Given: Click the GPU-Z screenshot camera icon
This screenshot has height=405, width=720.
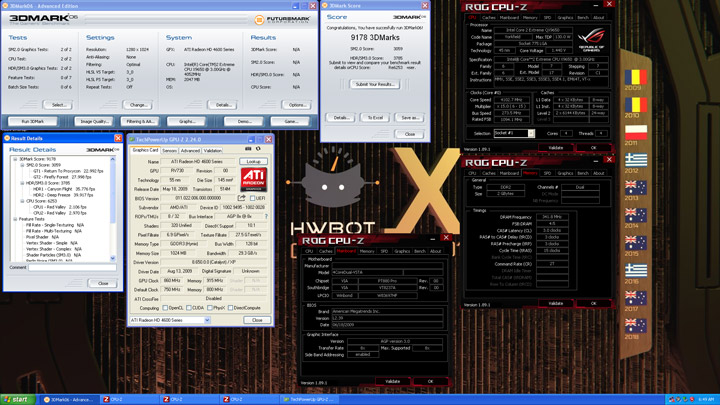Looking at the screenshot, I should tap(248, 149).
